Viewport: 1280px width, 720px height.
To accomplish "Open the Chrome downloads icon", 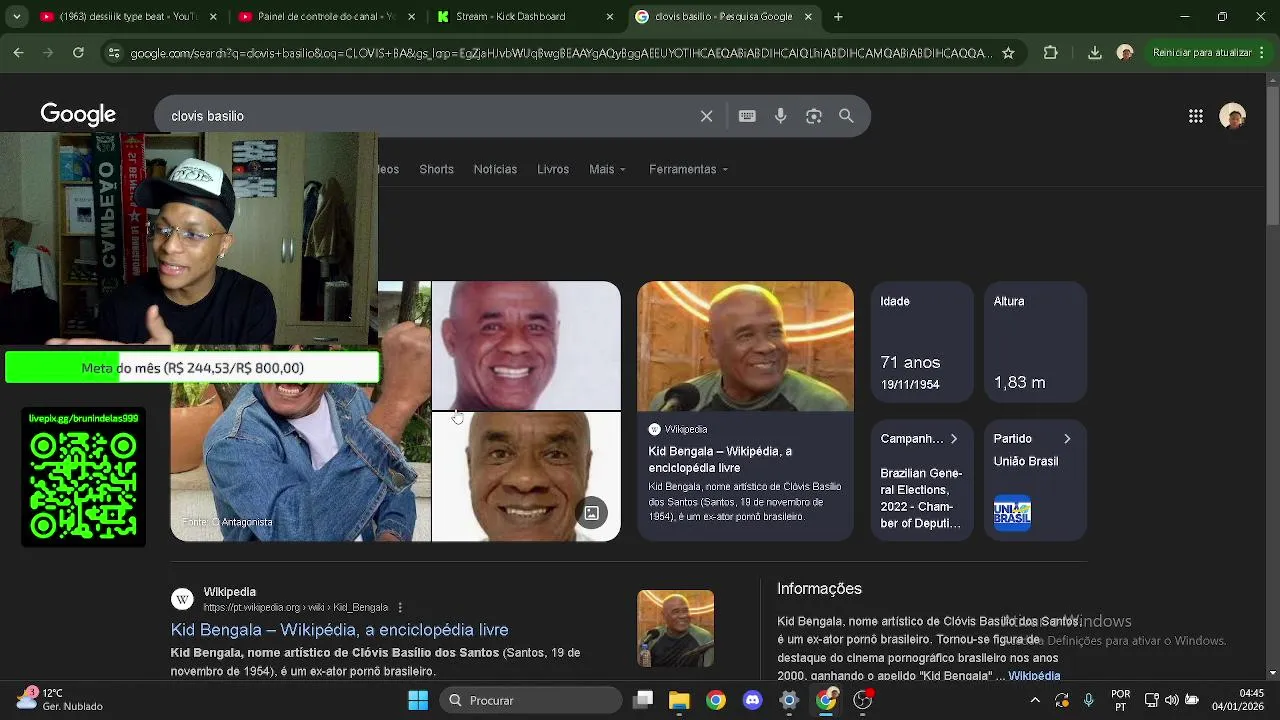I will point(1094,53).
